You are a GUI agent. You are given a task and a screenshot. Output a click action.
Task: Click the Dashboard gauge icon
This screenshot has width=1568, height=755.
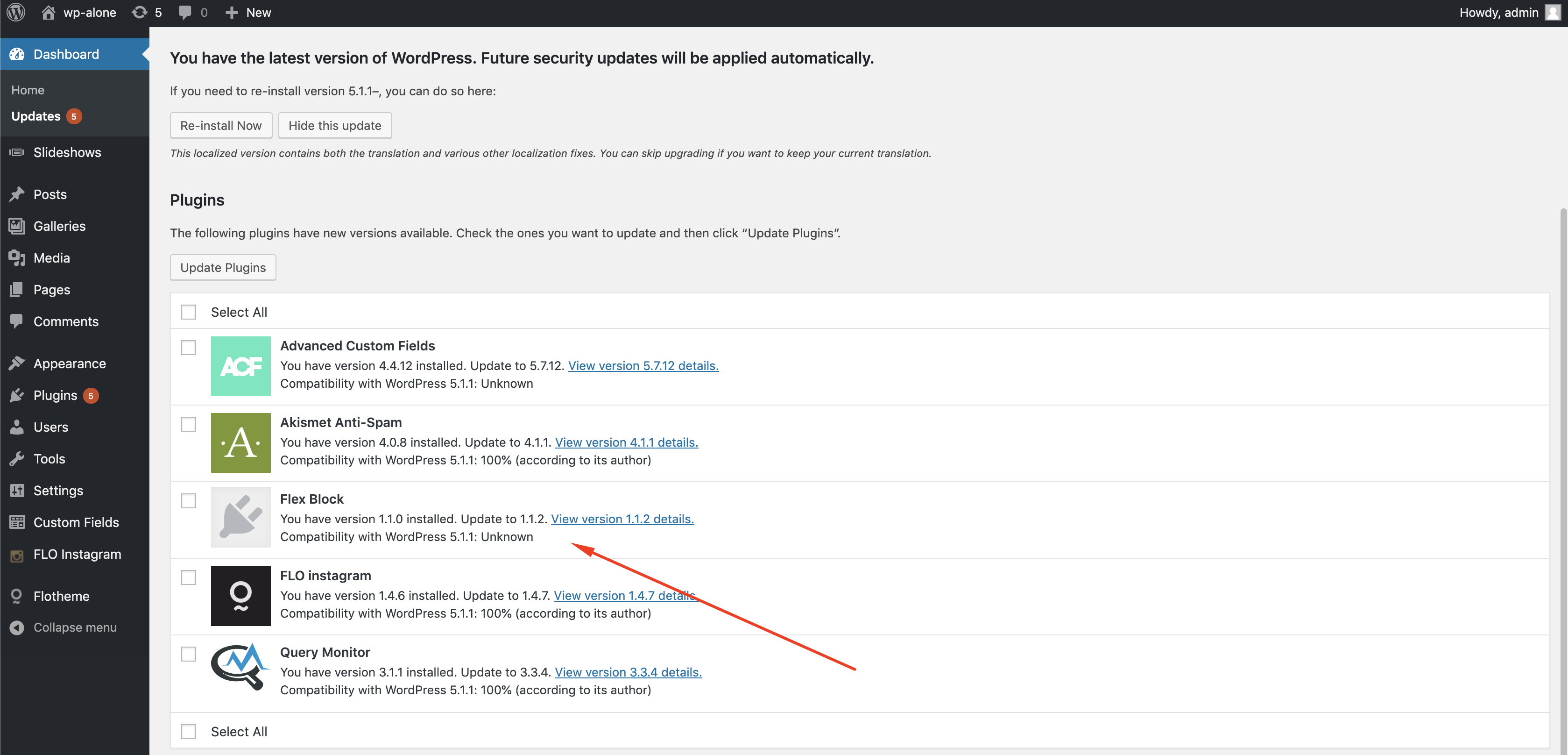pyautogui.click(x=17, y=54)
